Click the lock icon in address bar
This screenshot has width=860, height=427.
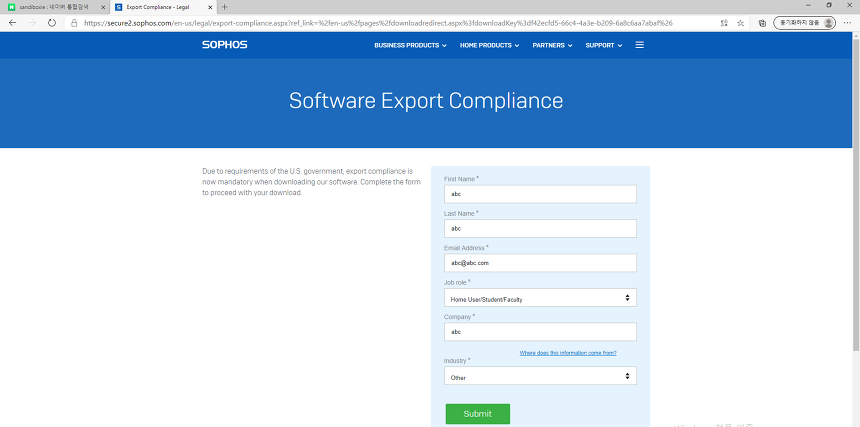coord(75,22)
